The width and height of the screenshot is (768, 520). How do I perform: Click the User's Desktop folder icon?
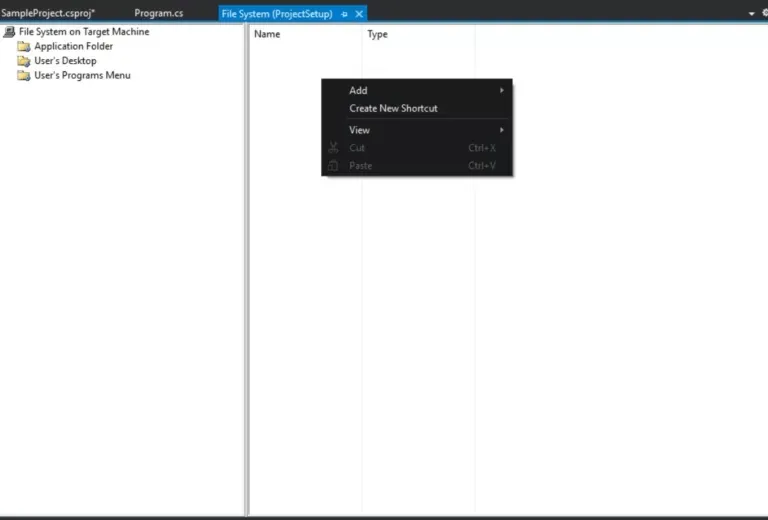coord(24,61)
